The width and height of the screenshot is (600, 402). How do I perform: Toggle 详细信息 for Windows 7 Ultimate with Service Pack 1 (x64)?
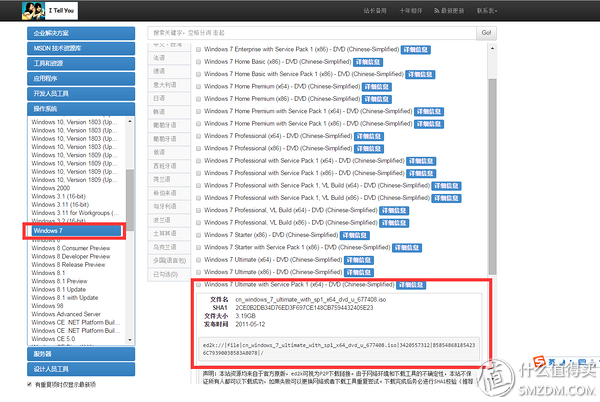coord(411,285)
